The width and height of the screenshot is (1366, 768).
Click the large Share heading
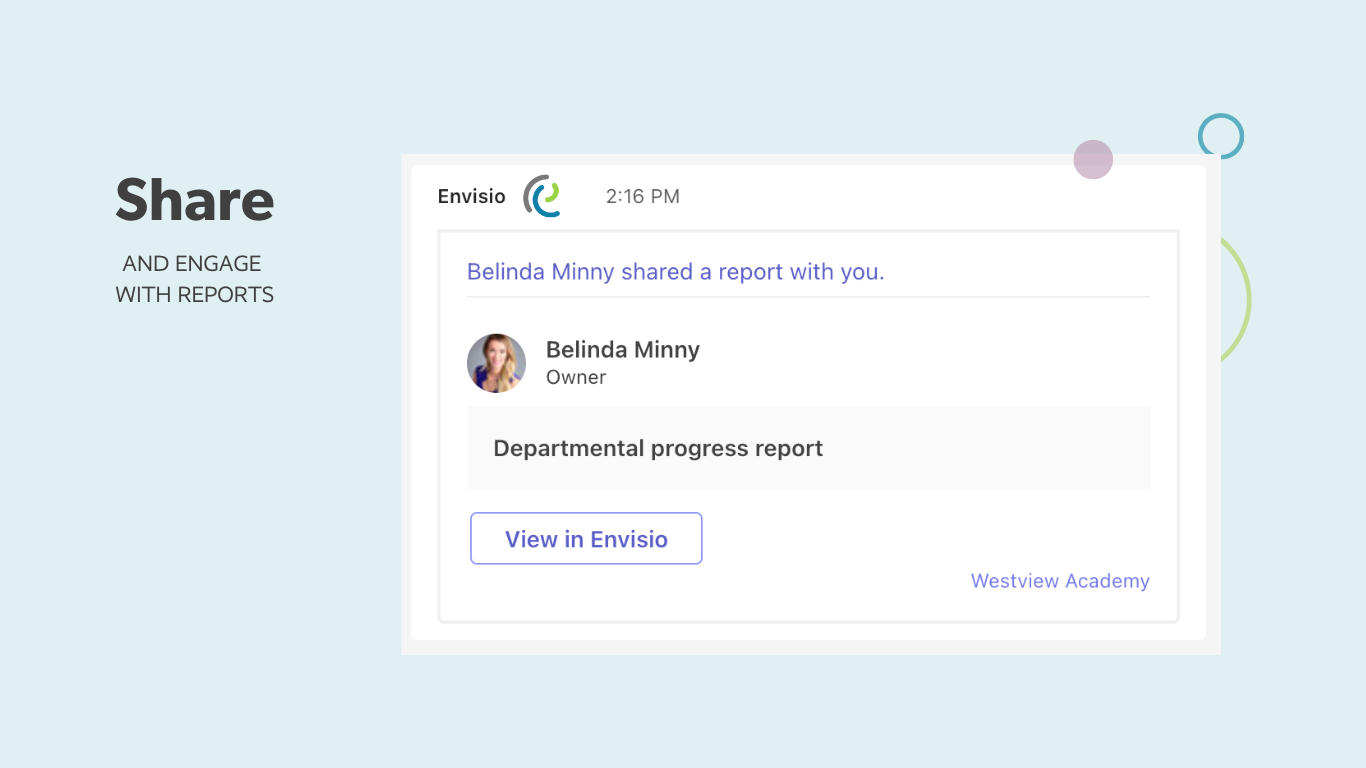pyautogui.click(x=195, y=200)
